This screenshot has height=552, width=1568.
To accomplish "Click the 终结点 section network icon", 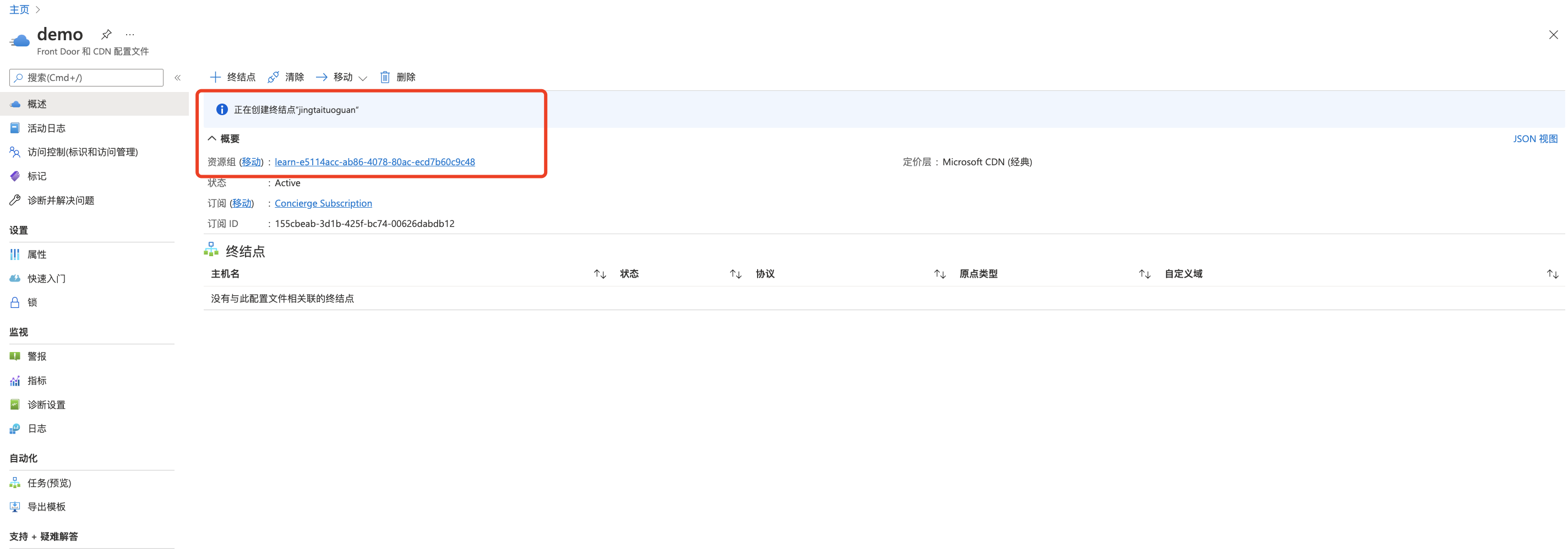I will pyautogui.click(x=211, y=250).
